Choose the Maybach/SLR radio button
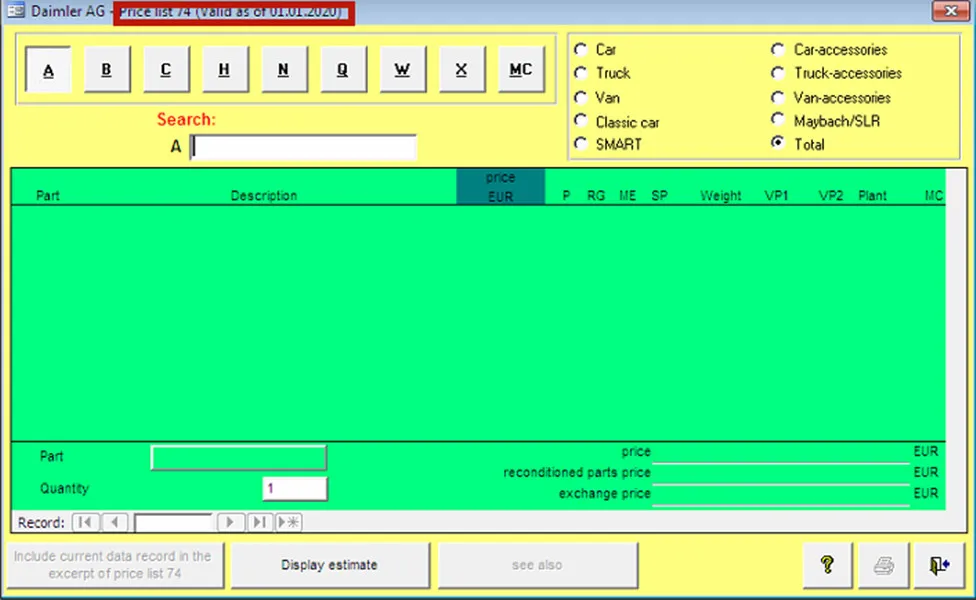 pos(777,119)
